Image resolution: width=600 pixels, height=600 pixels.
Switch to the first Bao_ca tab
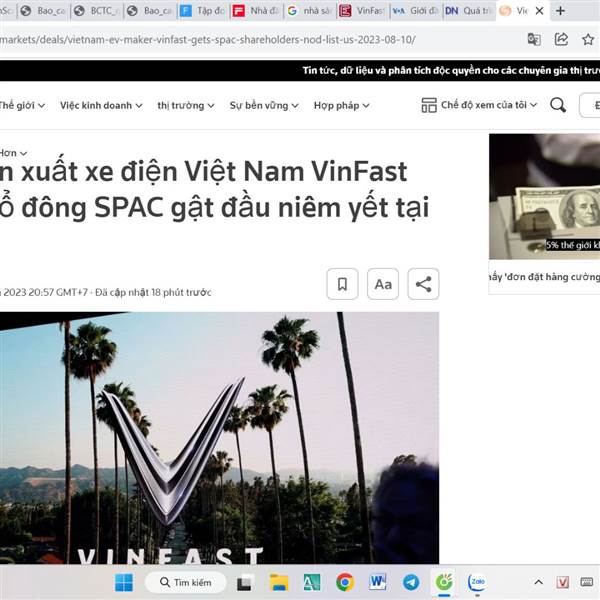44,11
